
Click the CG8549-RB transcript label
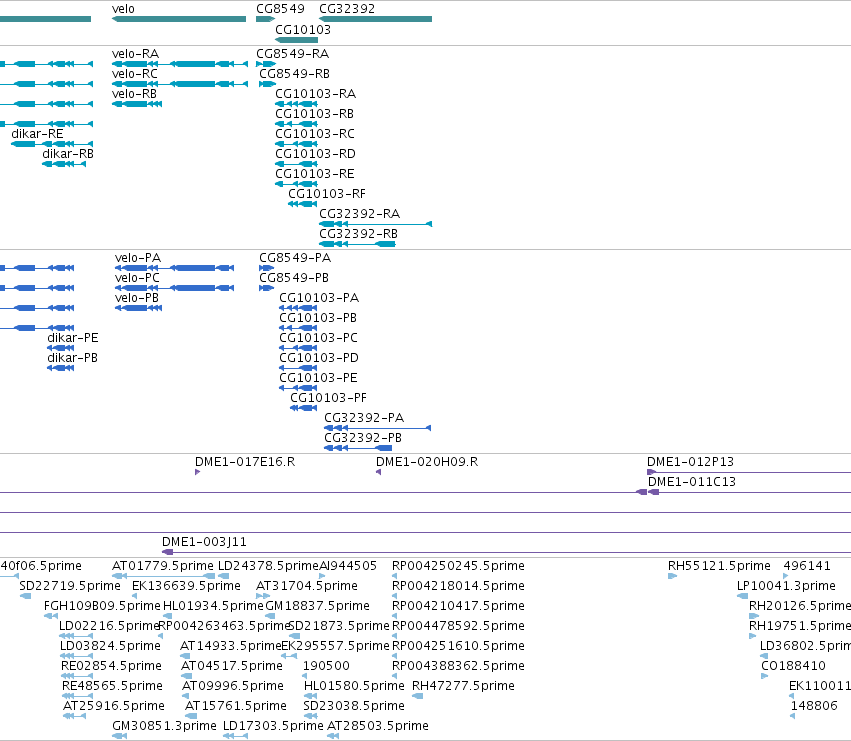point(294,74)
